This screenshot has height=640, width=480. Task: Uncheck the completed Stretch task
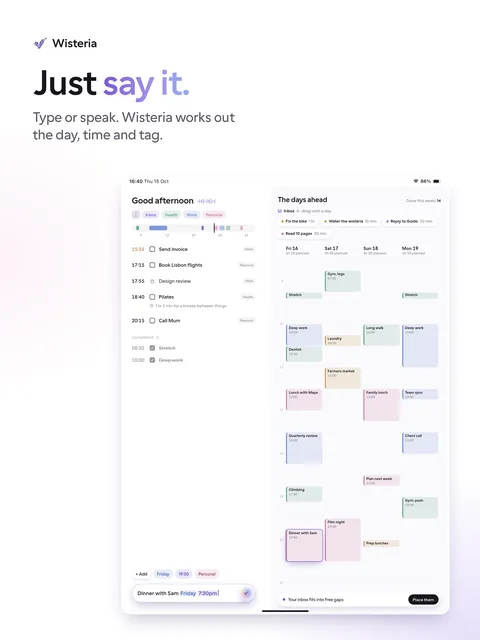pyautogui.click(x=152, y=348)
